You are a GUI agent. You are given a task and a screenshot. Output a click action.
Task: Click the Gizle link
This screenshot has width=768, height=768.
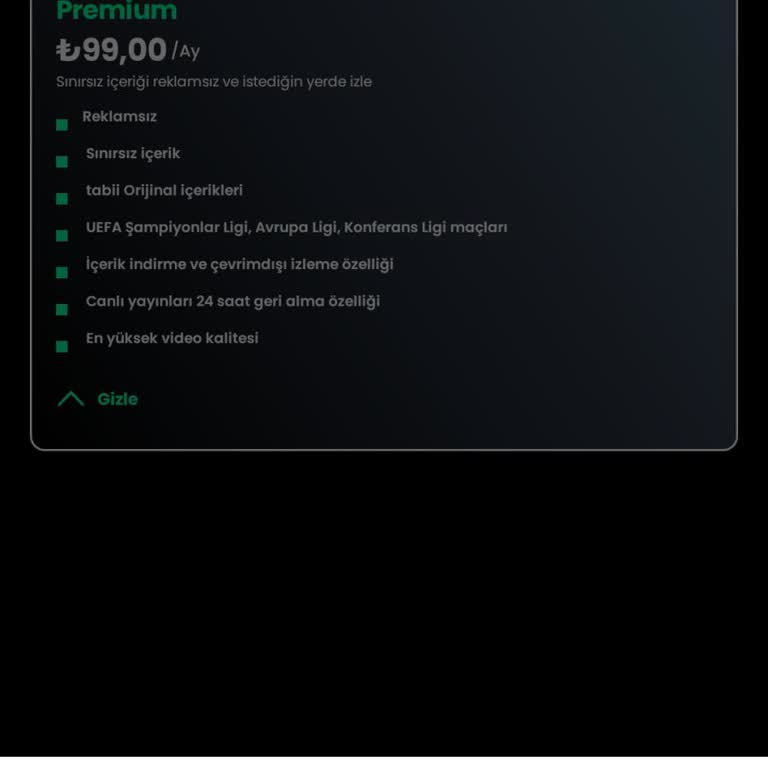(117, 399)
